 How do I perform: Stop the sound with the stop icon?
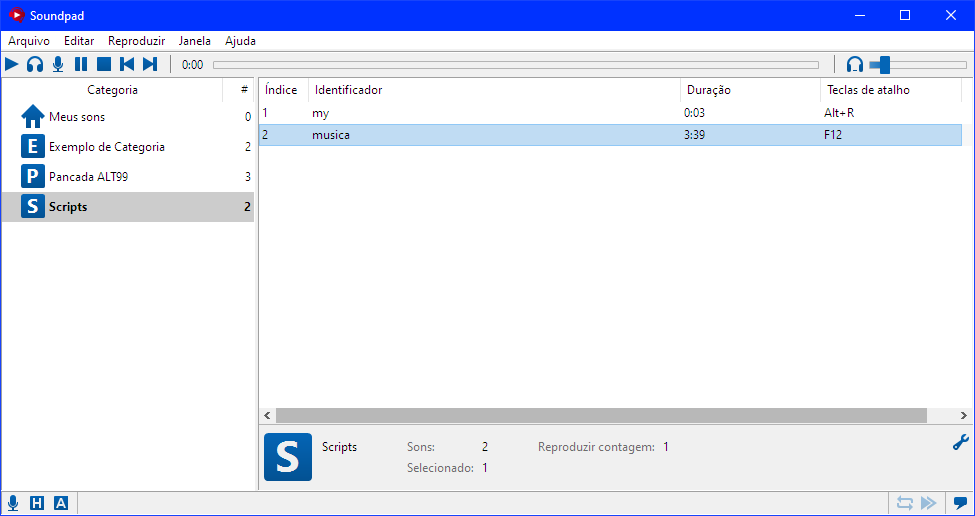[x=104, y=65]
